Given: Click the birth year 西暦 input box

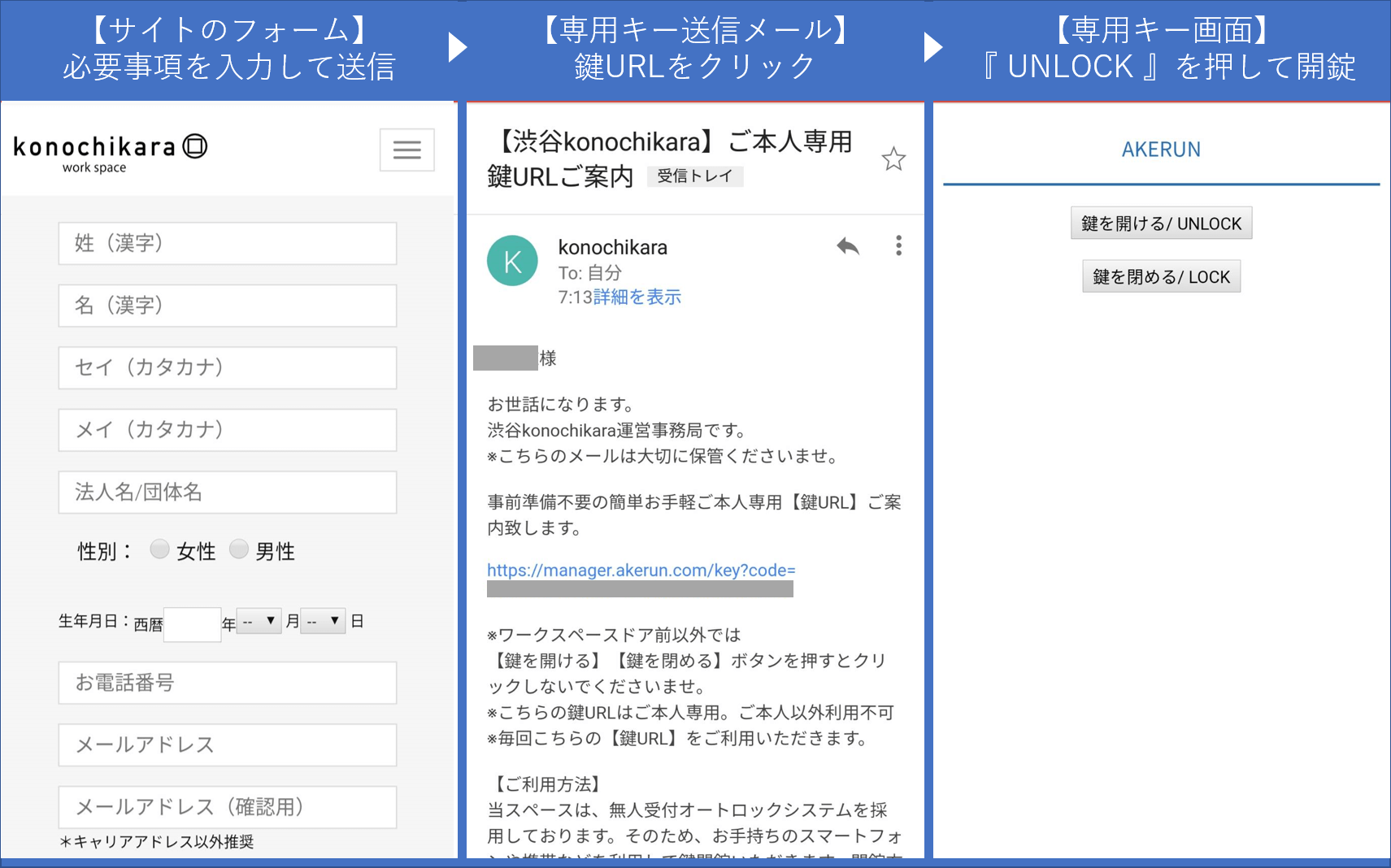Looking at the screenshot, I should [193, 624].
